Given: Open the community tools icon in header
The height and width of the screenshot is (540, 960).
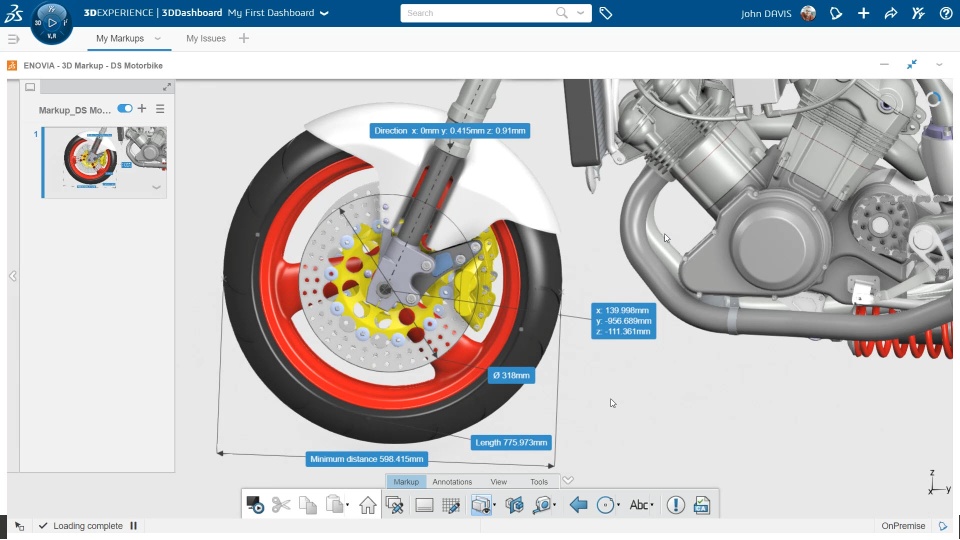Looking at the screenshot, I should coord(918,13).
